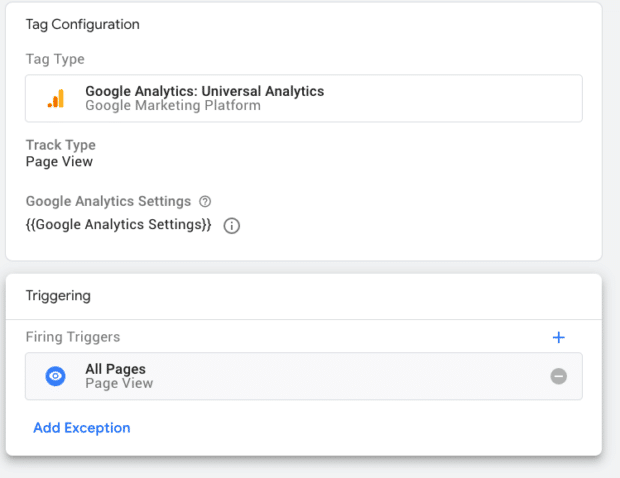The width and height of the screenshot is (620, 478).
Task: Click the Page View value under Track Type
Action: coord(59,162)
